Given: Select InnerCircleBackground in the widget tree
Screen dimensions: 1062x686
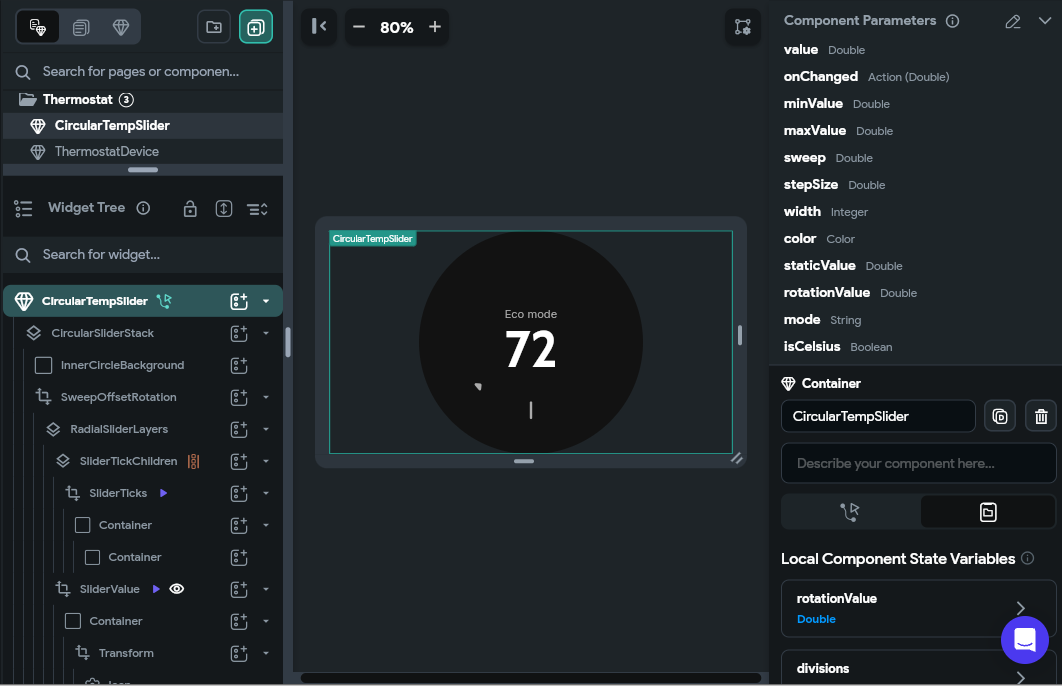Looking at the screenshot, I should pos(122,366).
